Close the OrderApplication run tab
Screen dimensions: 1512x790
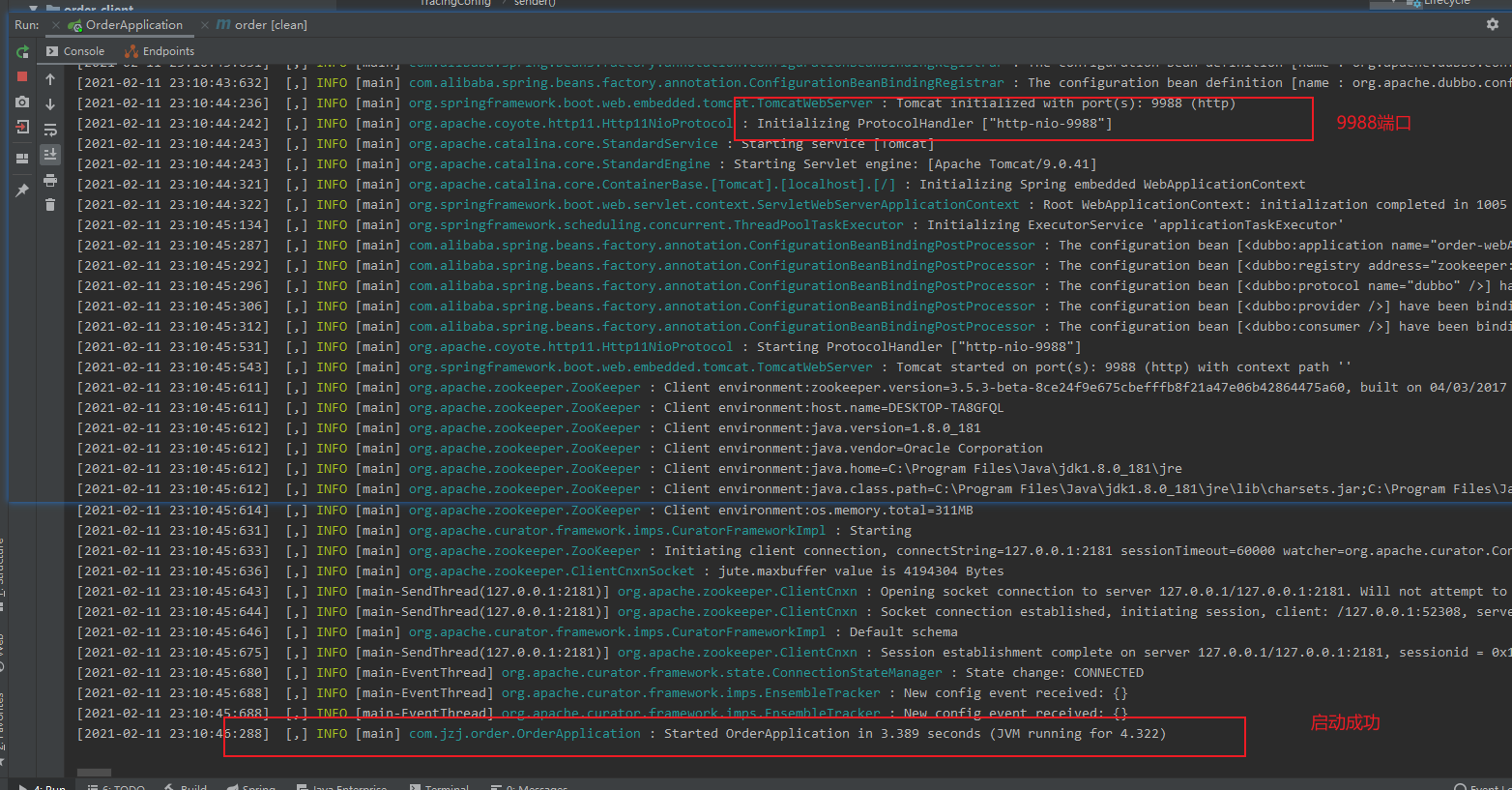[55, 25]
